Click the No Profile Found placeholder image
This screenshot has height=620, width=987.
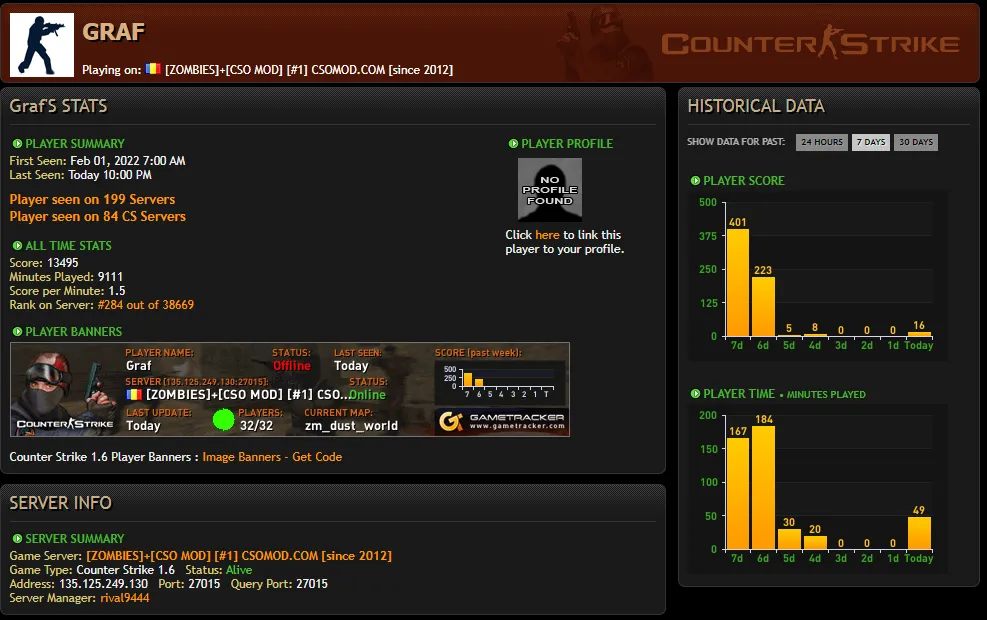click(x=550, y=189)
